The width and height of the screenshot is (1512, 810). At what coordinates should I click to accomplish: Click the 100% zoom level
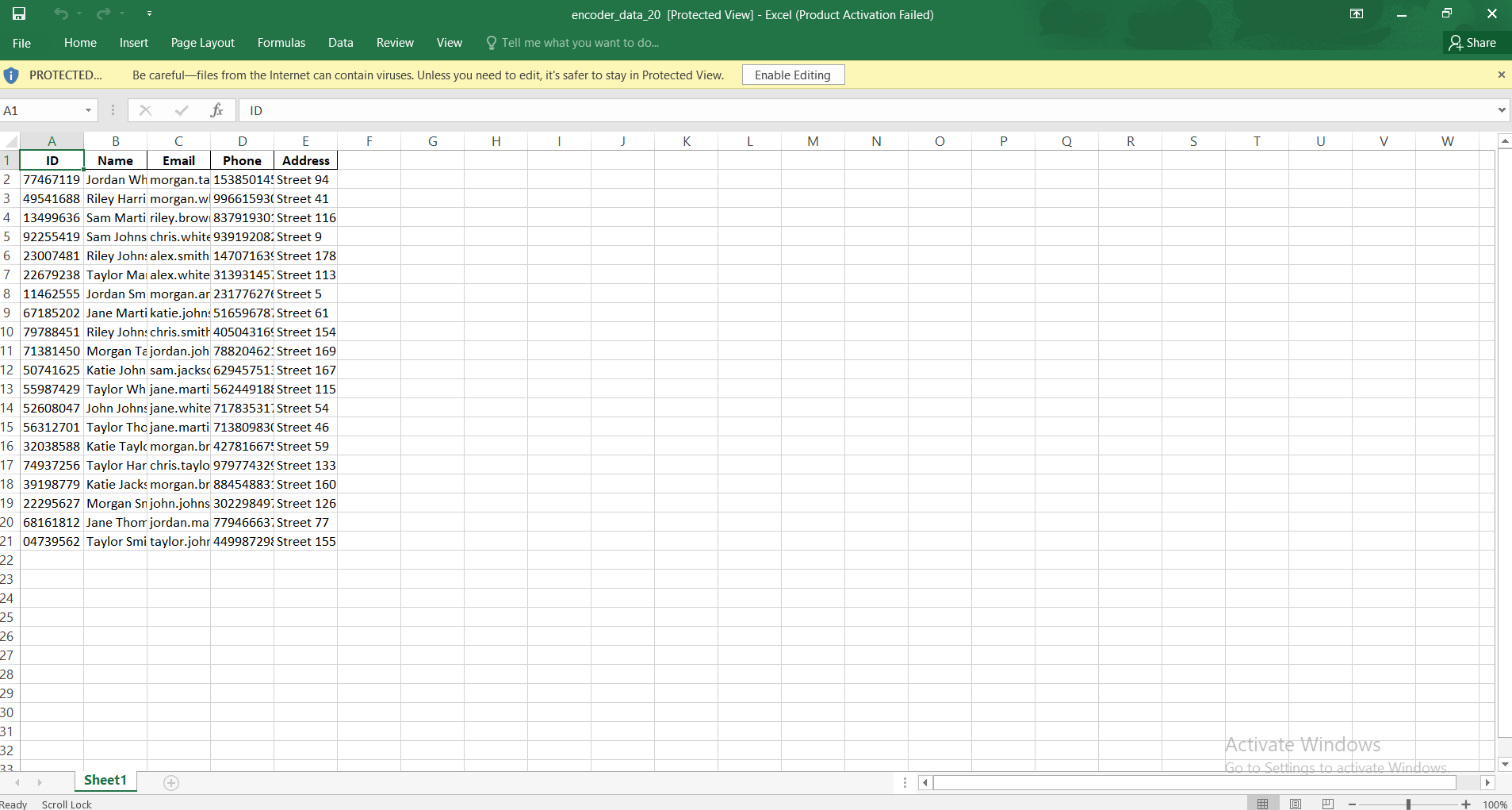click(x=1495, y=804)
